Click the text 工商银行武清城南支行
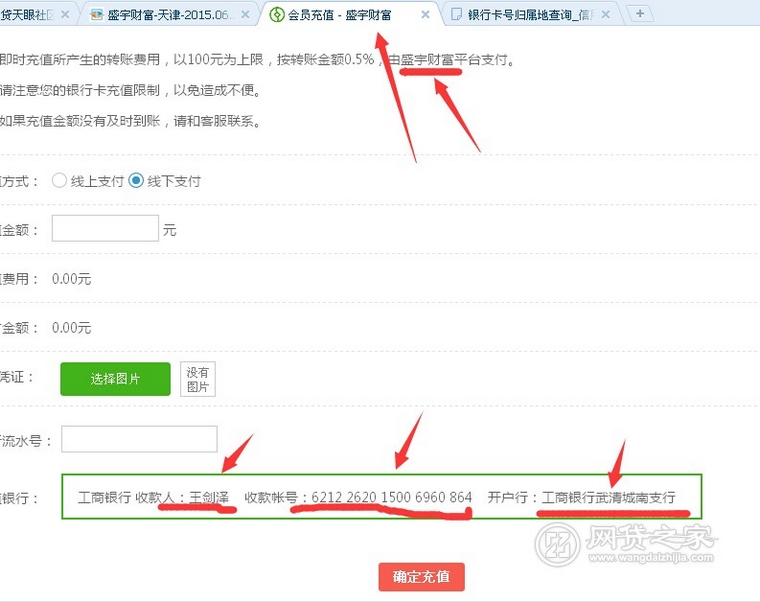The width and height of the screenshot is (760, 602). click(608, 497)
